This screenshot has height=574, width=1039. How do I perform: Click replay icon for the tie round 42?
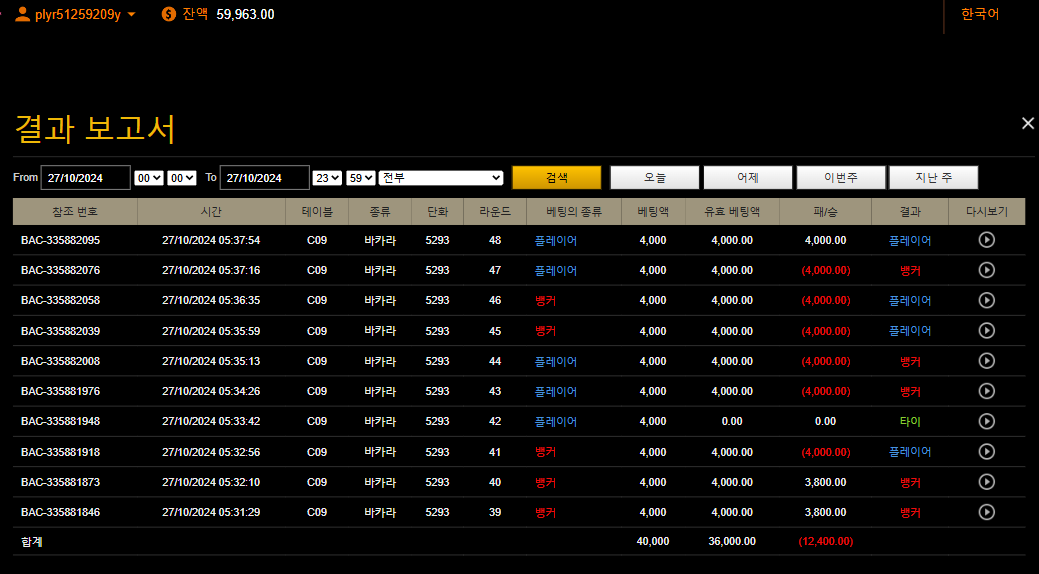tap(986, 421)
